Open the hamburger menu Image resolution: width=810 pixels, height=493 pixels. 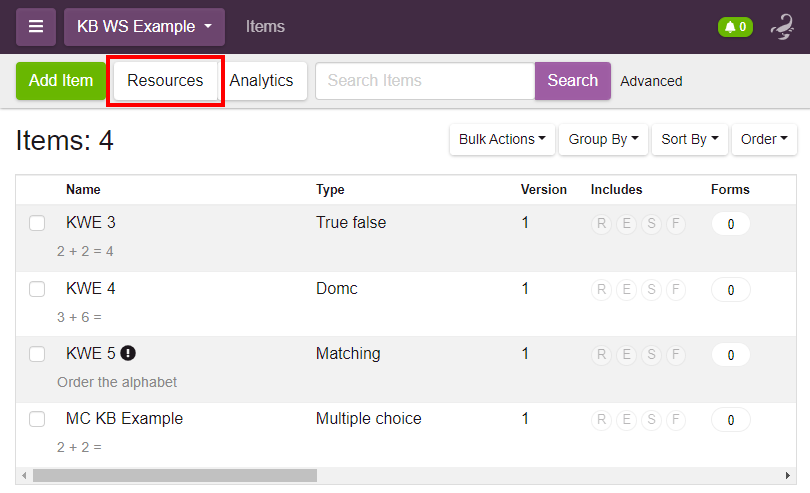click(x=36, y=26)
